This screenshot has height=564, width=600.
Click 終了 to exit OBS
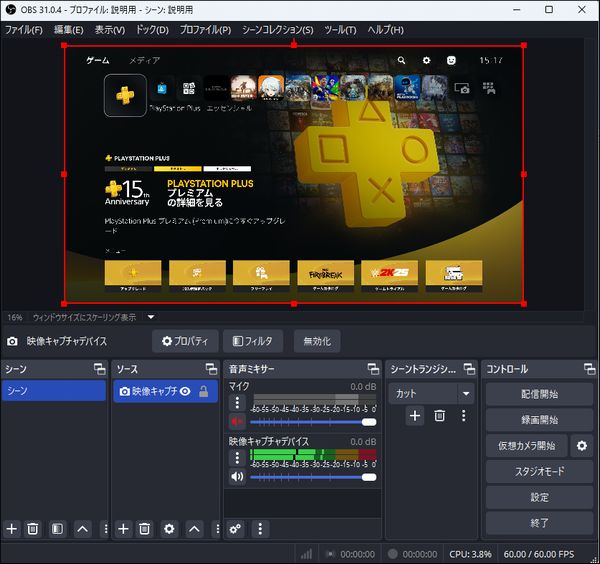539,523
